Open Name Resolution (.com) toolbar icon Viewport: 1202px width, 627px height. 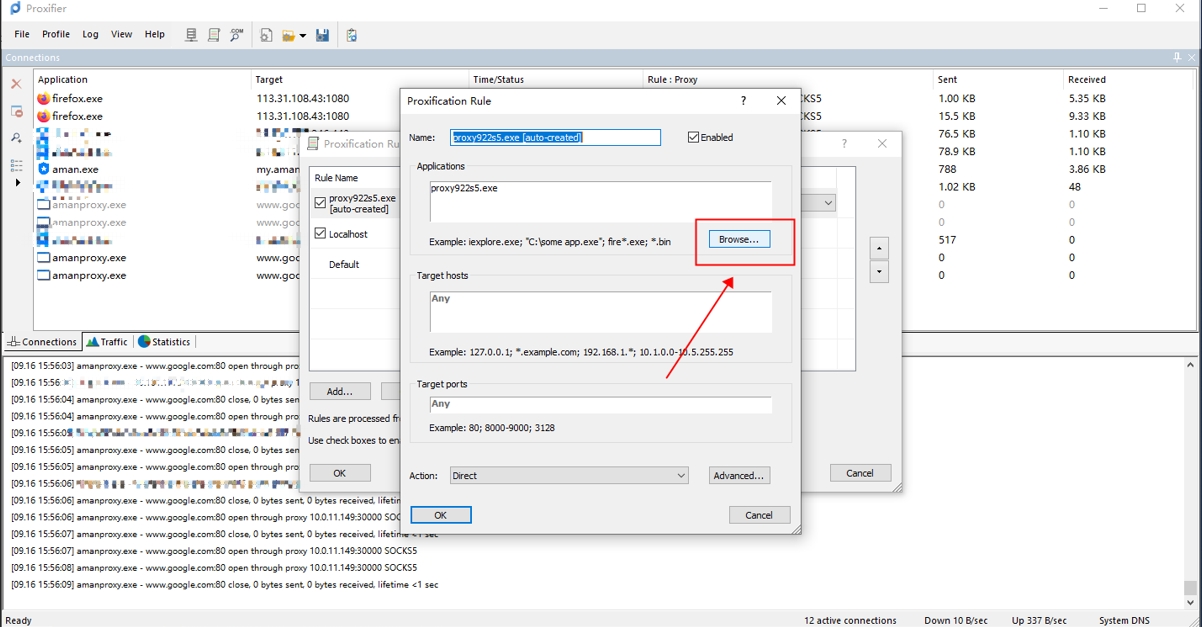[x=237, y=35]
